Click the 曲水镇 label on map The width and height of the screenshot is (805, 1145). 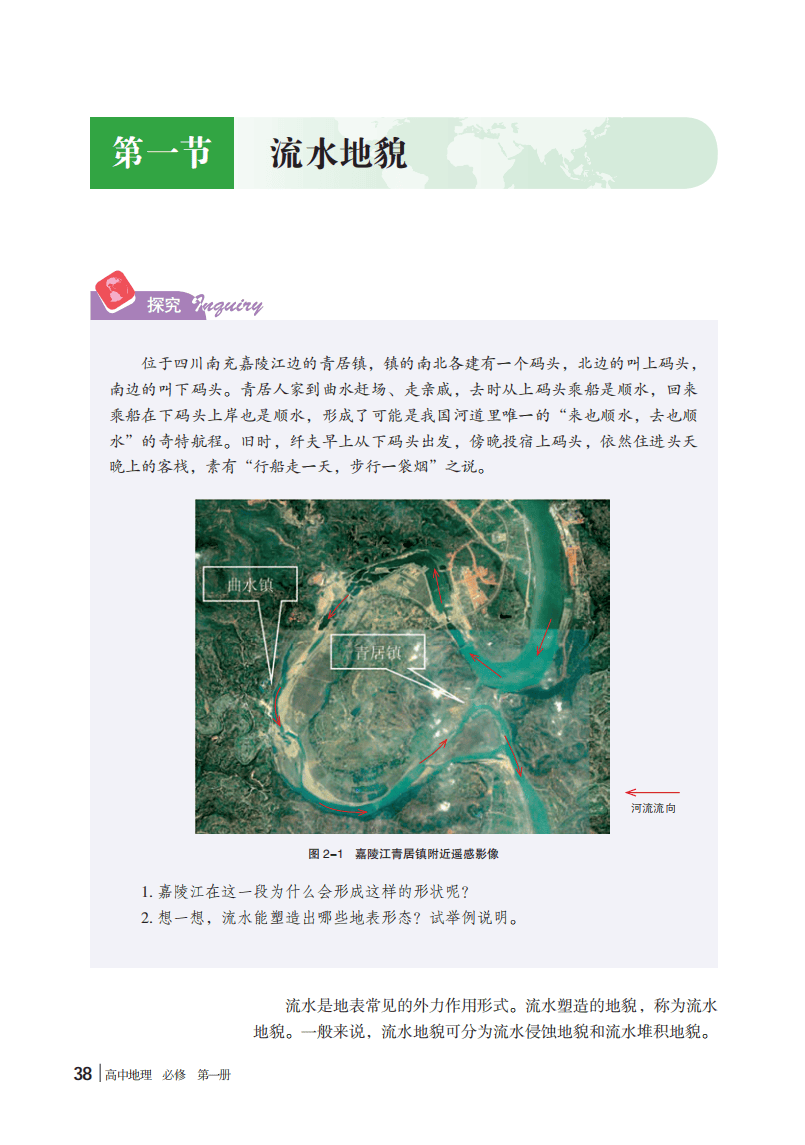click(250, 584)
